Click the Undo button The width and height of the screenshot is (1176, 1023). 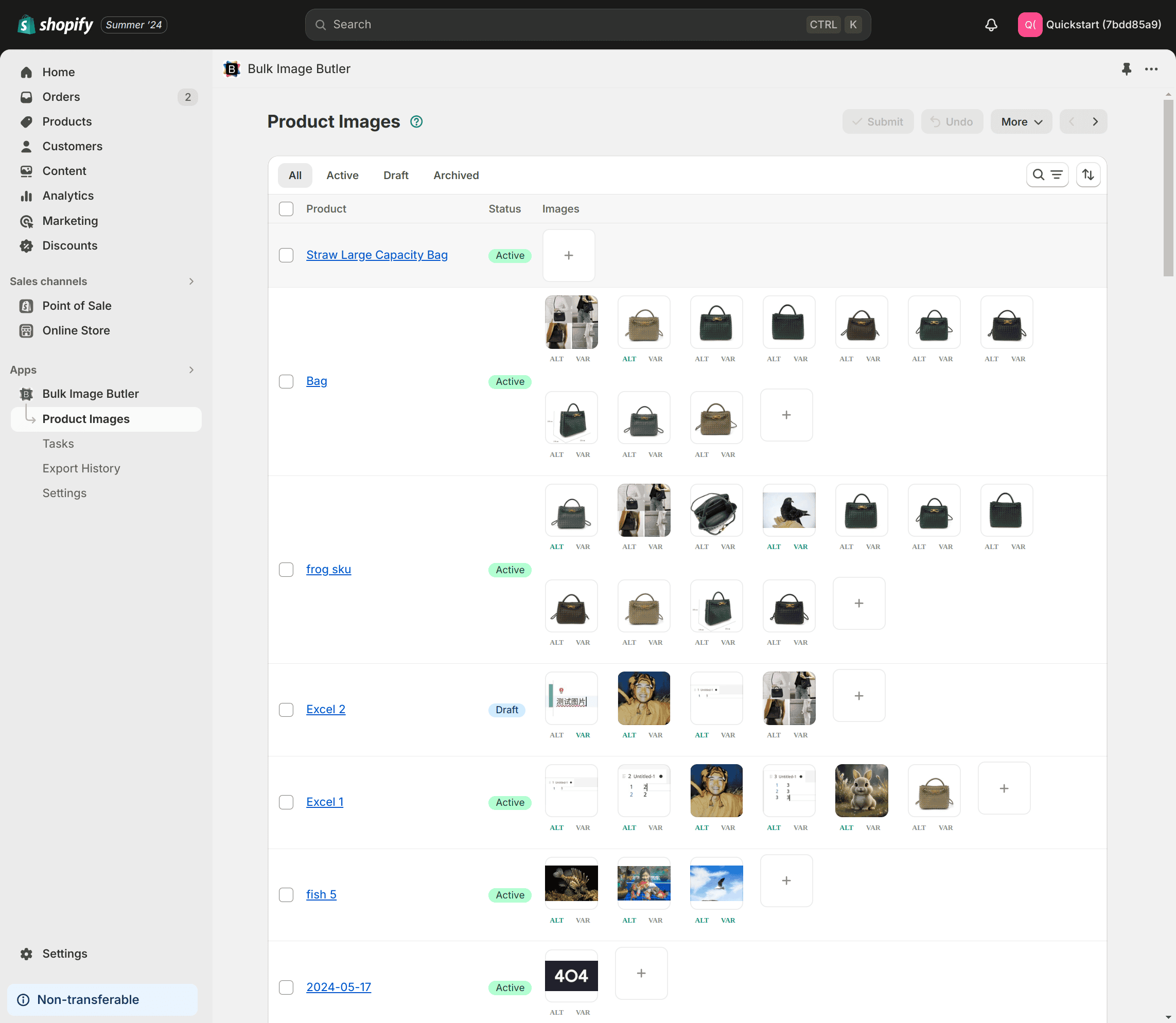tap(950, 121)
